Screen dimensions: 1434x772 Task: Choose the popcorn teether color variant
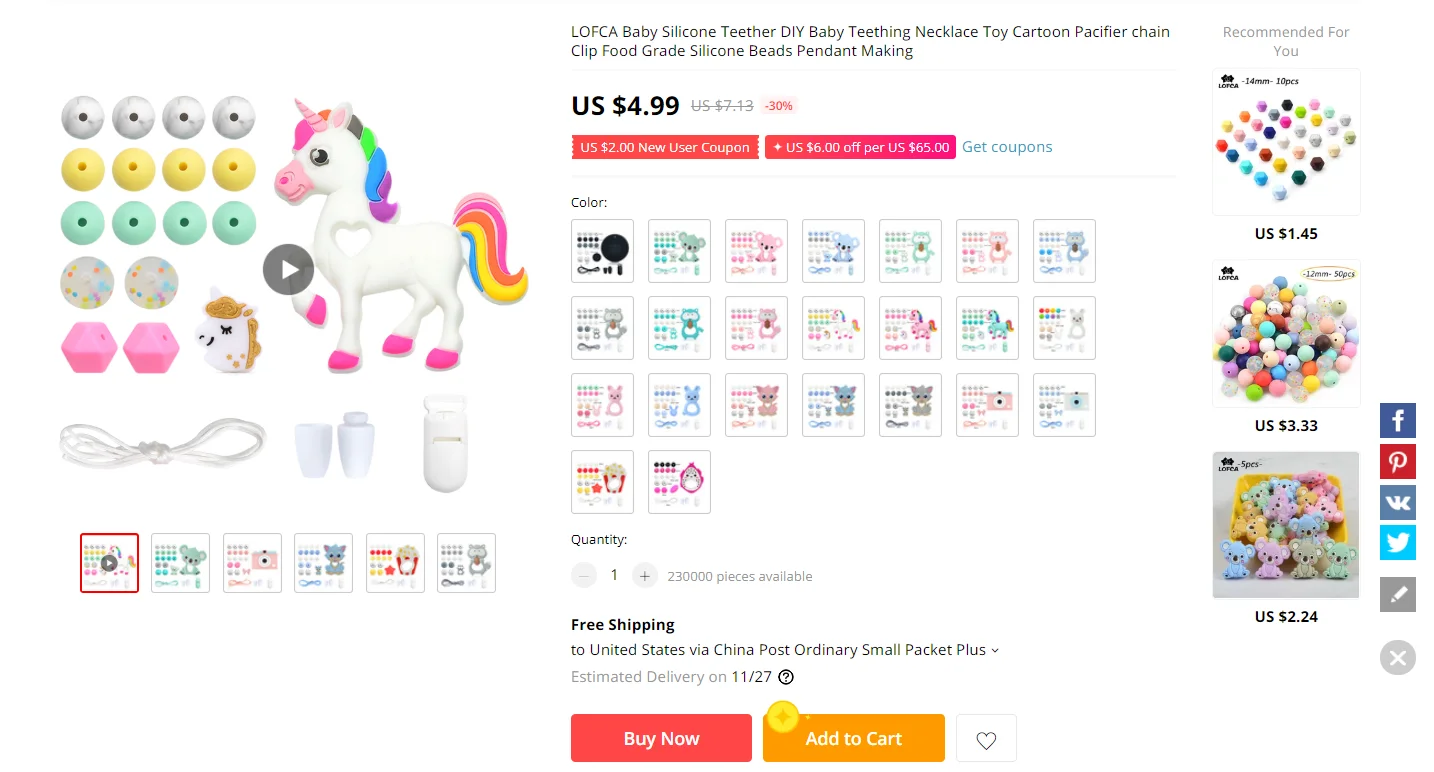(x=603, y=482)
